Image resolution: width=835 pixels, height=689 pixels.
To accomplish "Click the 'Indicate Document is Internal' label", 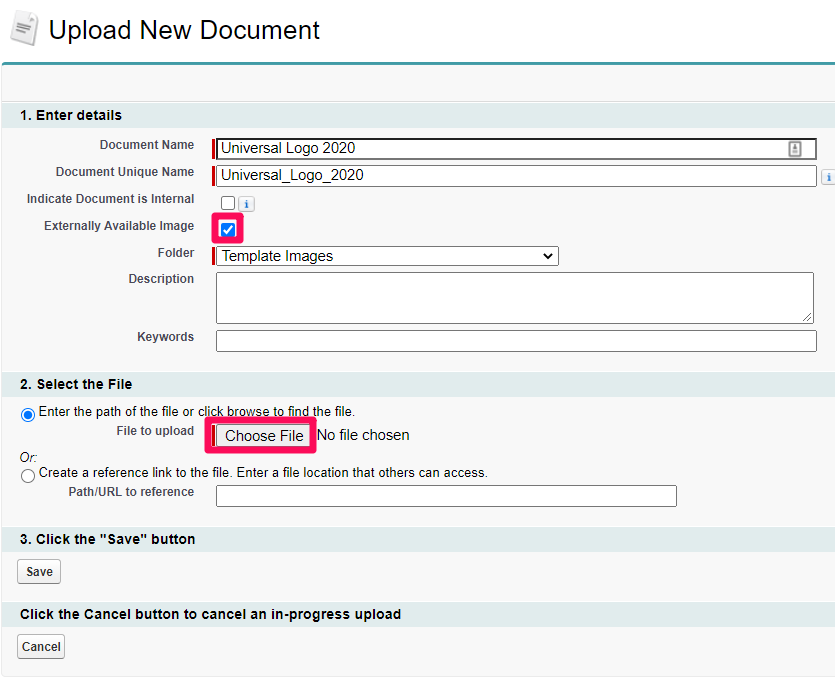I will click(110, 199).
